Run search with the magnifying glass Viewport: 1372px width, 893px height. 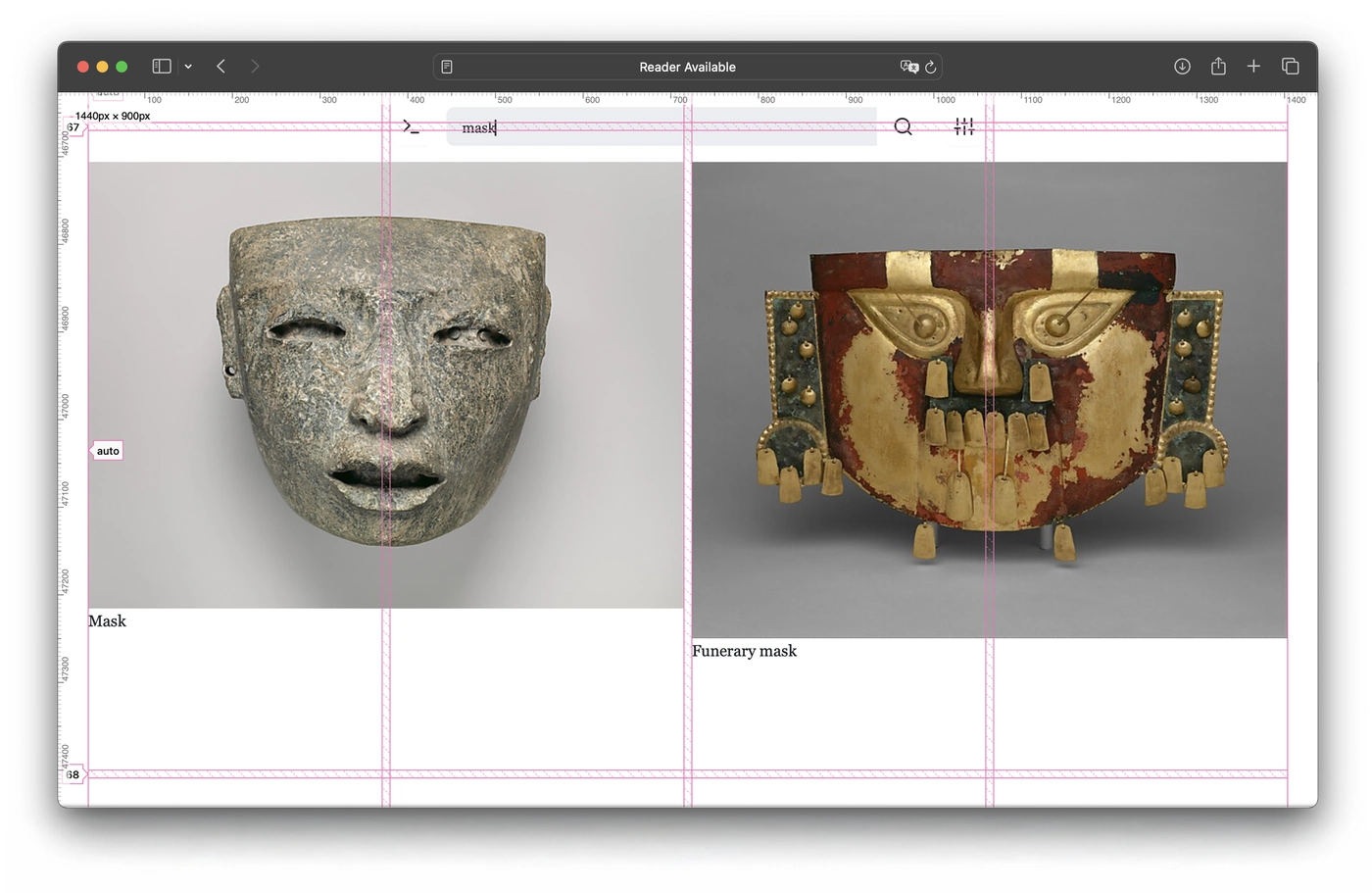tap(903, 126)
